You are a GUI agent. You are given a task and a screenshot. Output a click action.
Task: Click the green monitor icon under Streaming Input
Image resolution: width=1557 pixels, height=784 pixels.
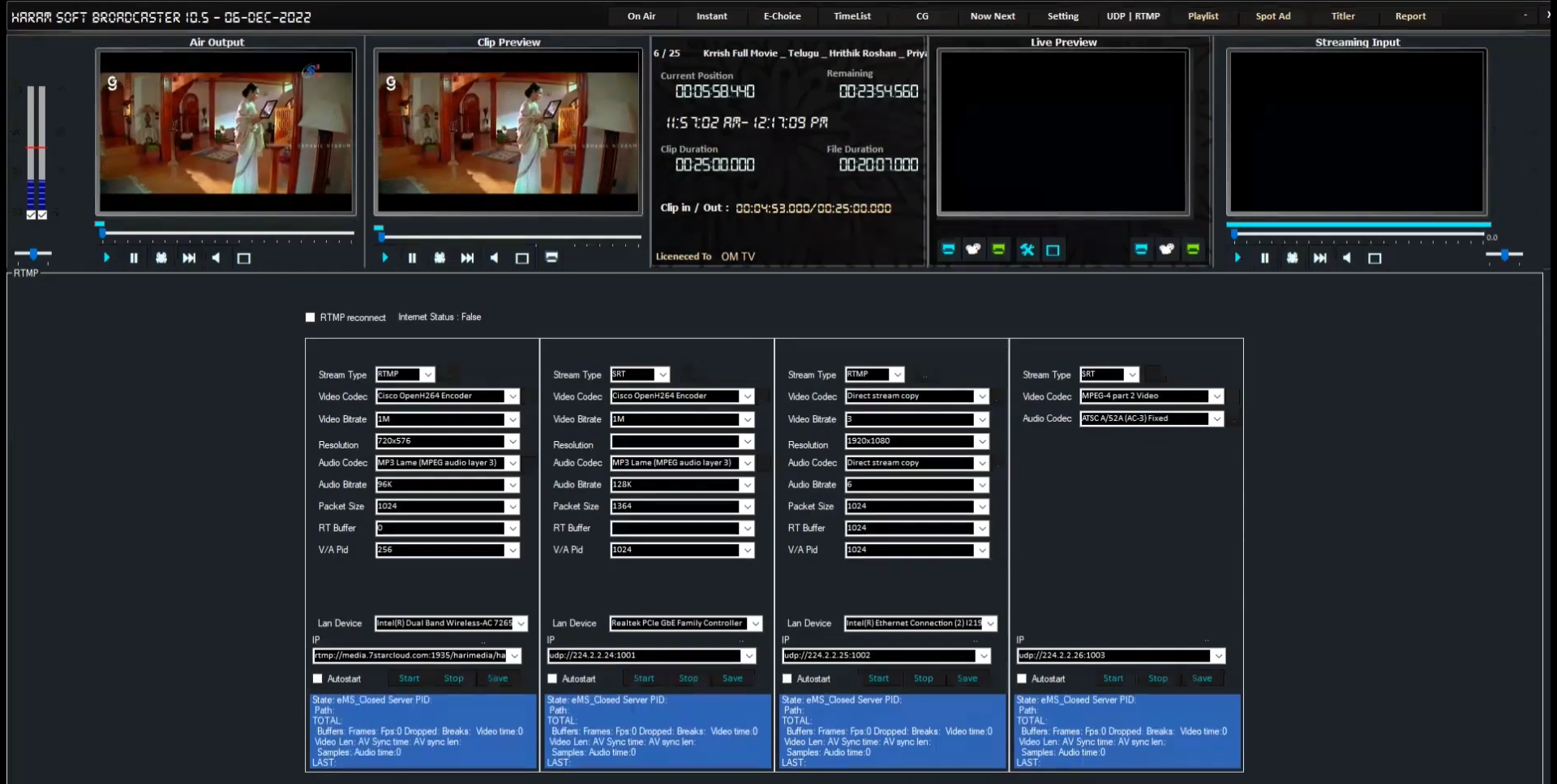pos(1192,250)
